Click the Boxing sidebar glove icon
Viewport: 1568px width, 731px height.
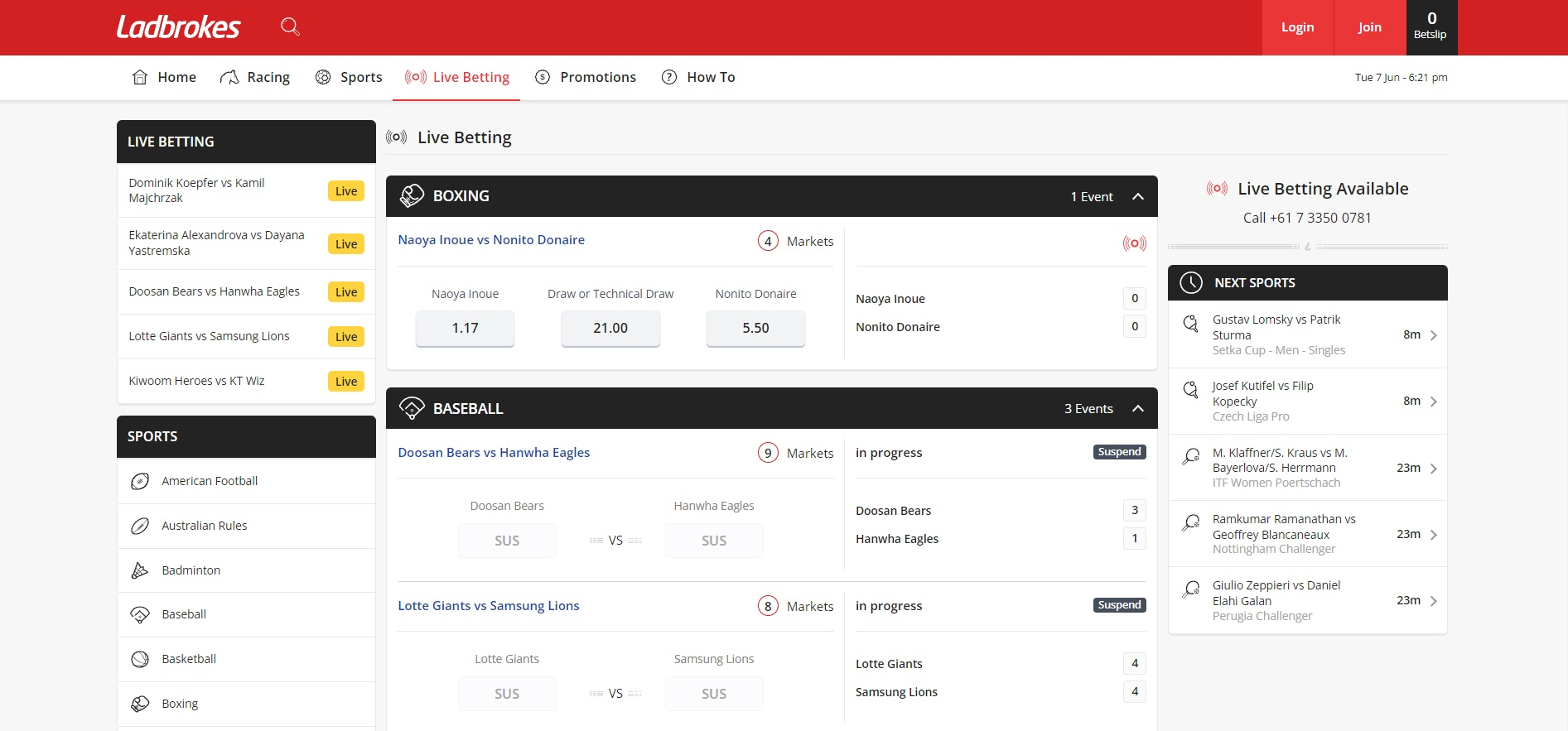140,704
